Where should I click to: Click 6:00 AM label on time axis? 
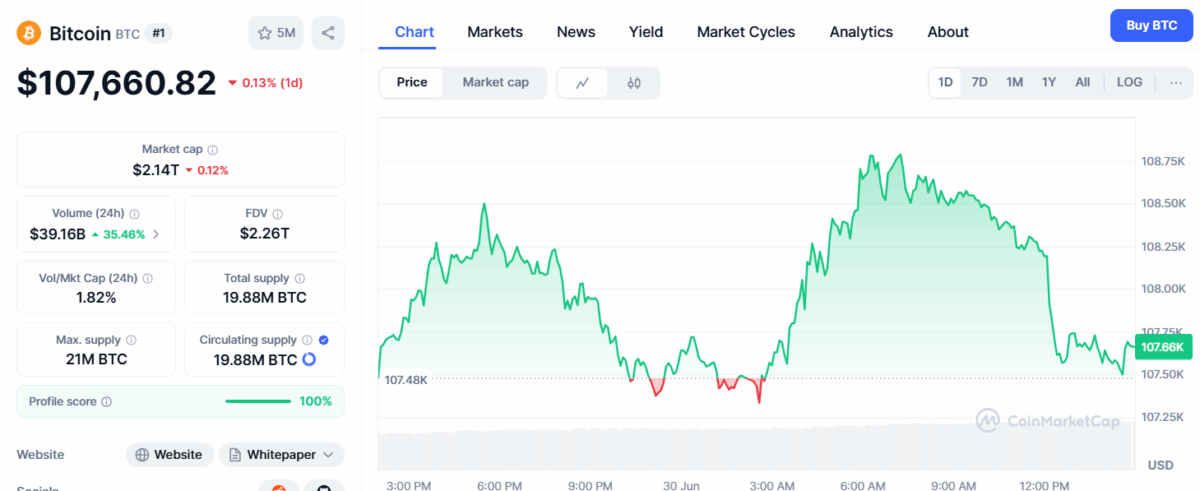pyautogui.click(x=863, y=486)
